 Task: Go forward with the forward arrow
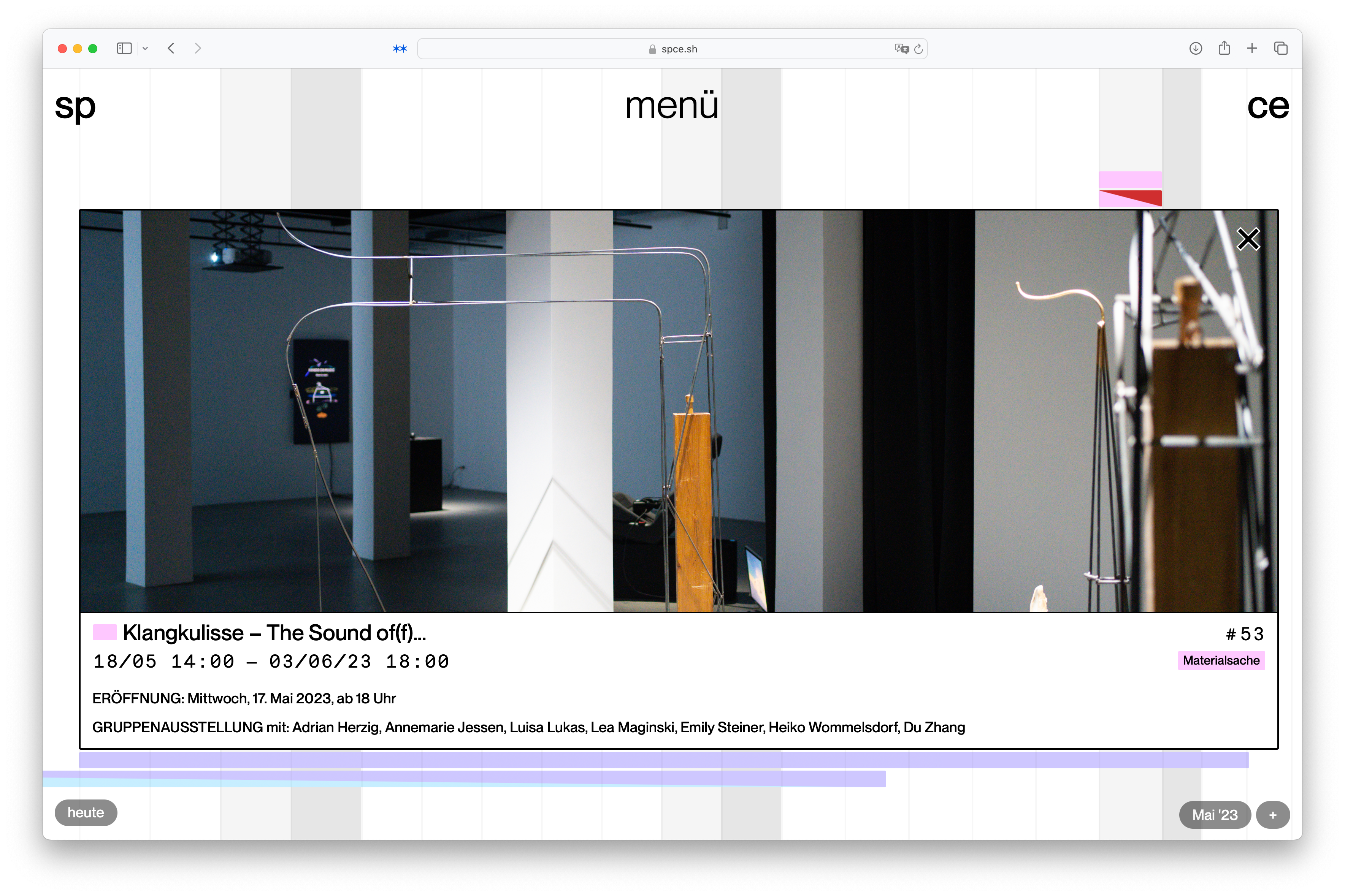198,49
